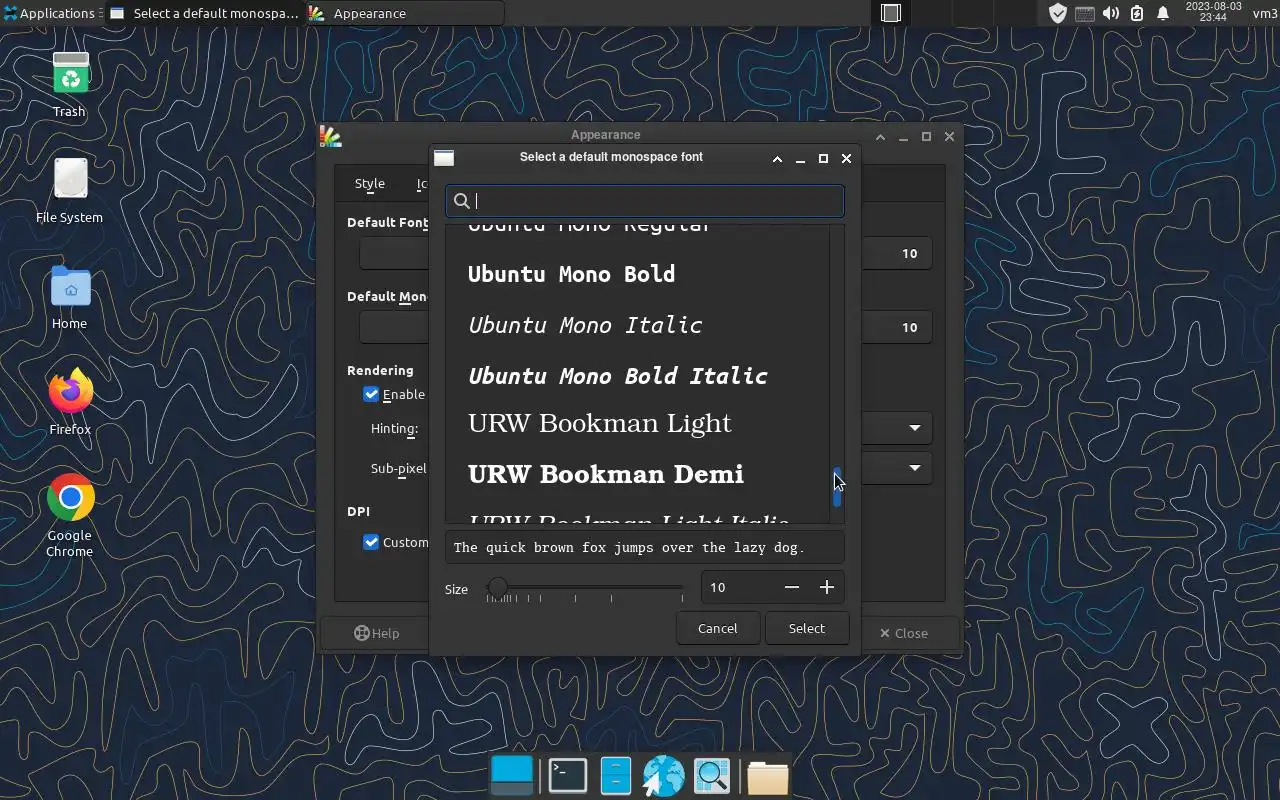The width and height of the screenshot is (1280, 800).
Task: Open application finder magnifier in dock
Action: 712,776
